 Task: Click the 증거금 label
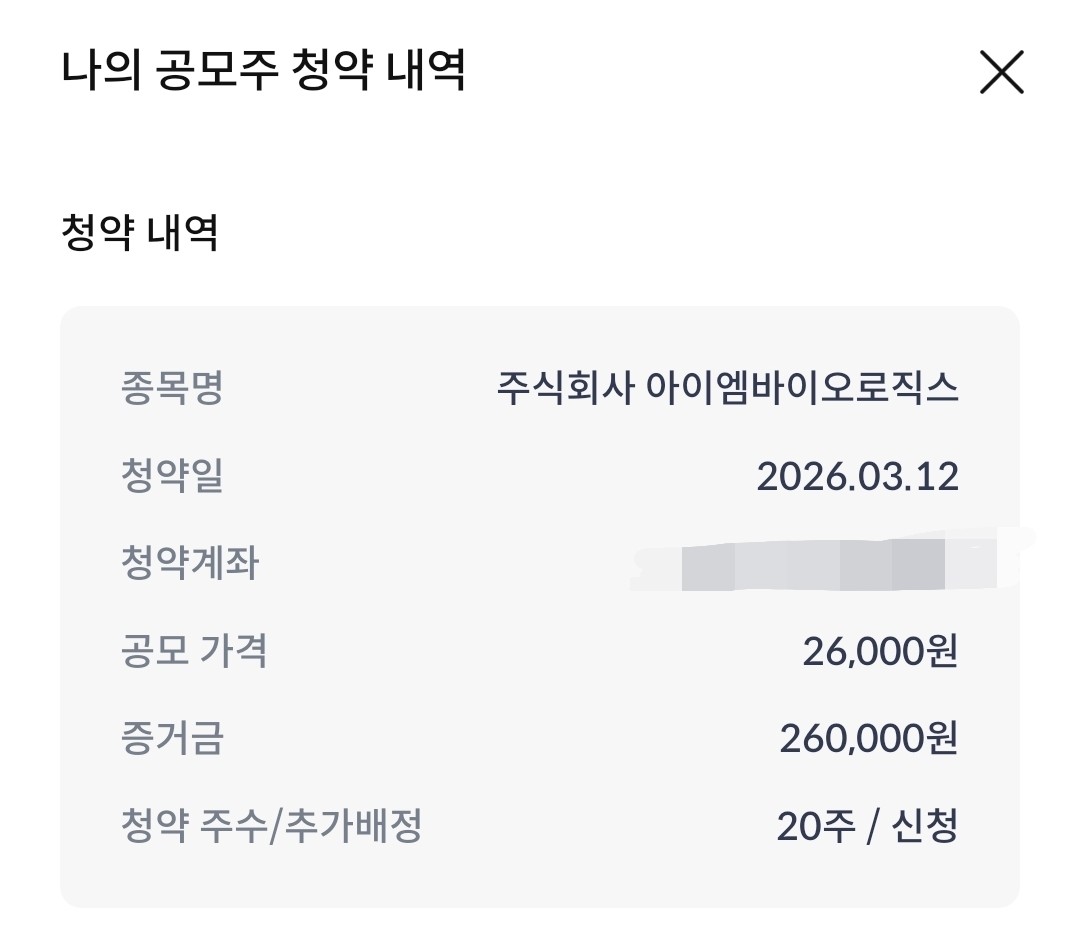click(x=171, y=740)
